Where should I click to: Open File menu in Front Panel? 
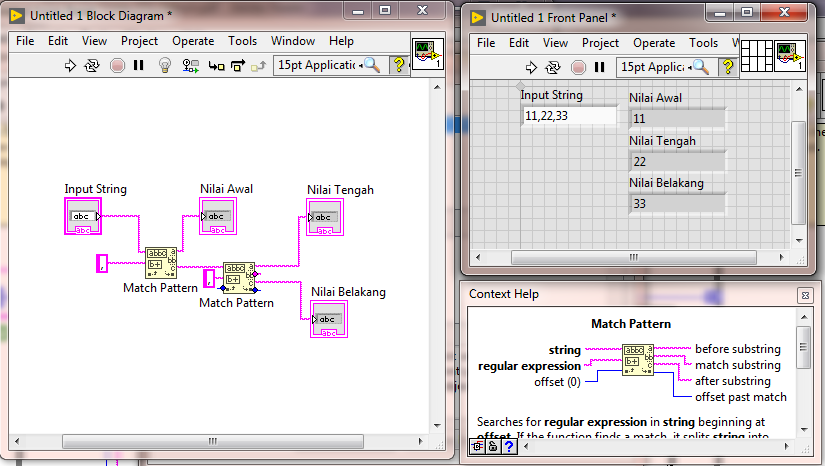point(486,43)
